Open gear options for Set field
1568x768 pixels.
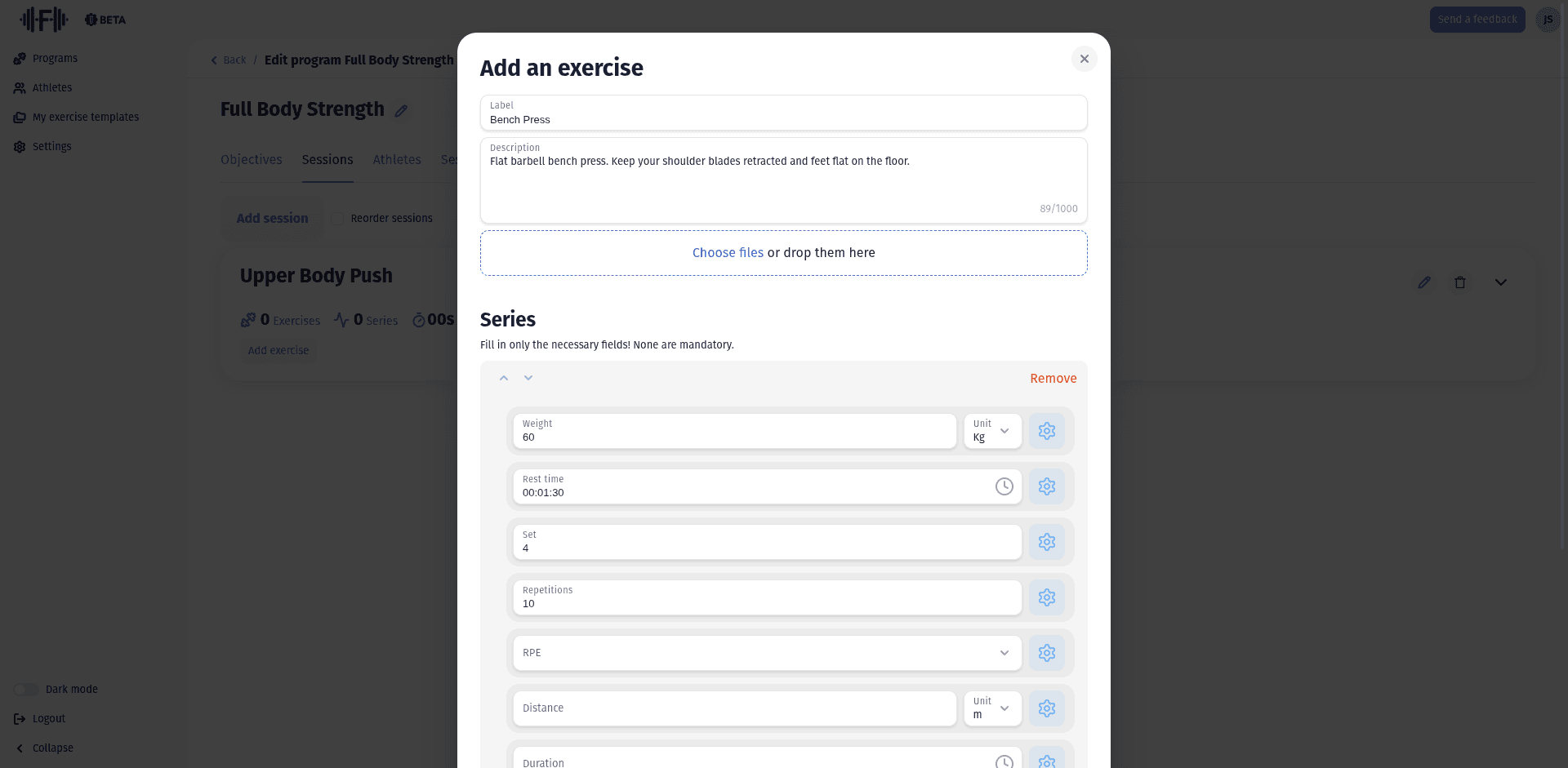(1046, 542)
